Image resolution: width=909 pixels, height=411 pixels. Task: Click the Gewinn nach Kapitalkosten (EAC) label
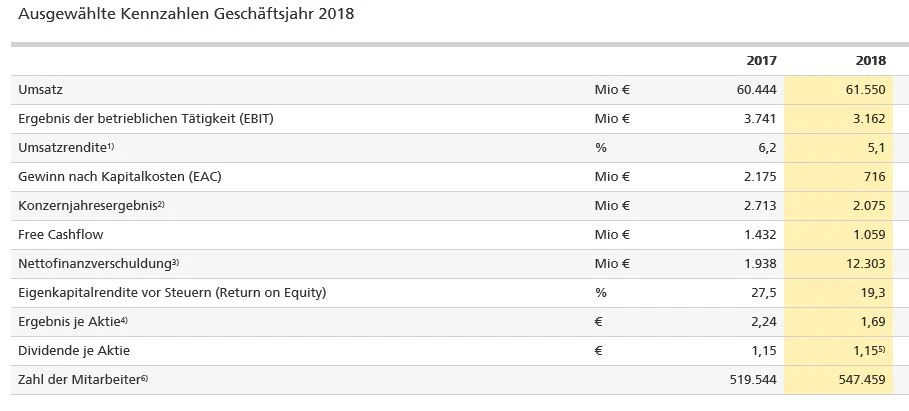120,177
